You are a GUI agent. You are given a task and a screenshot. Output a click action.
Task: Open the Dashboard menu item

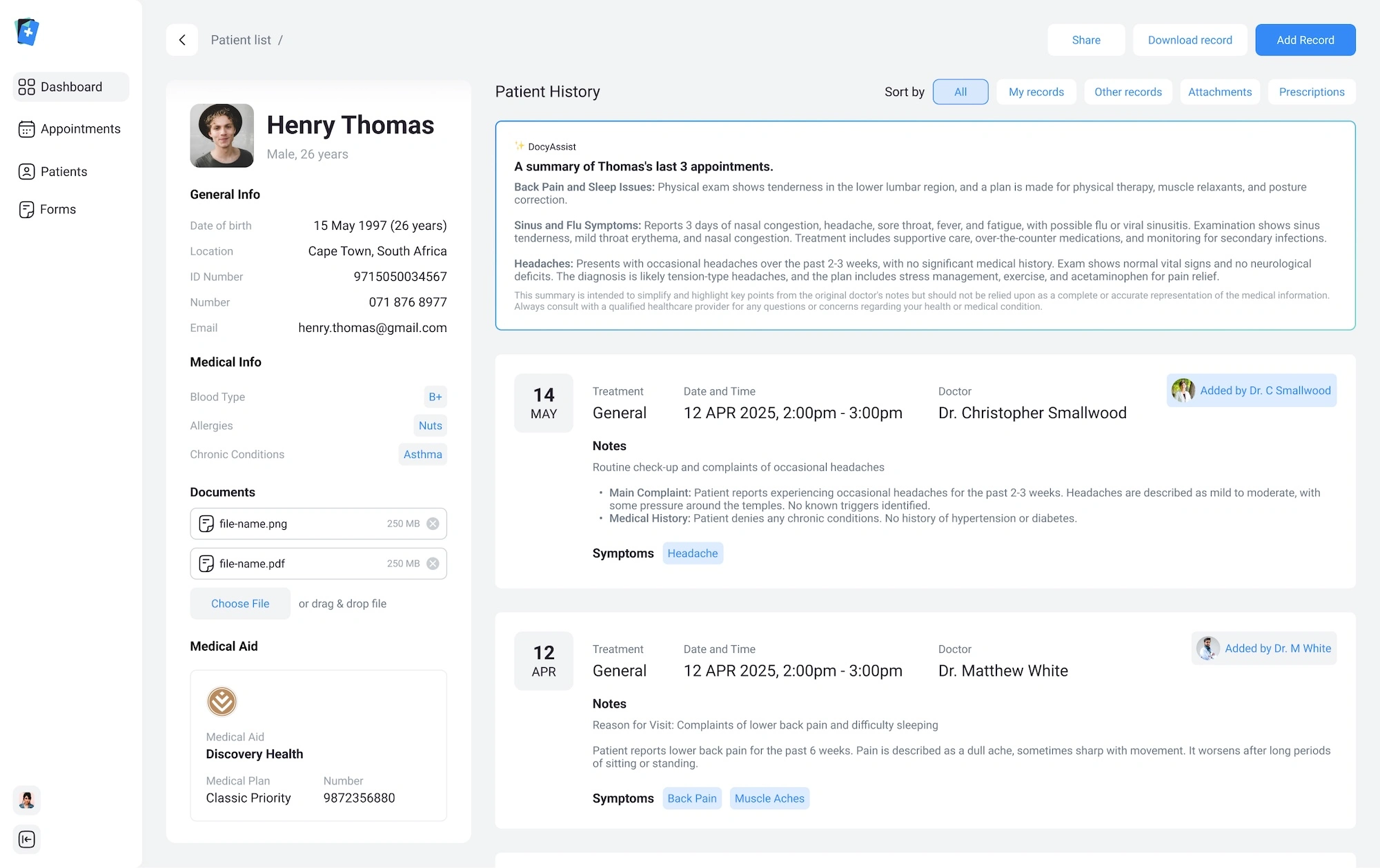(71, 87)
